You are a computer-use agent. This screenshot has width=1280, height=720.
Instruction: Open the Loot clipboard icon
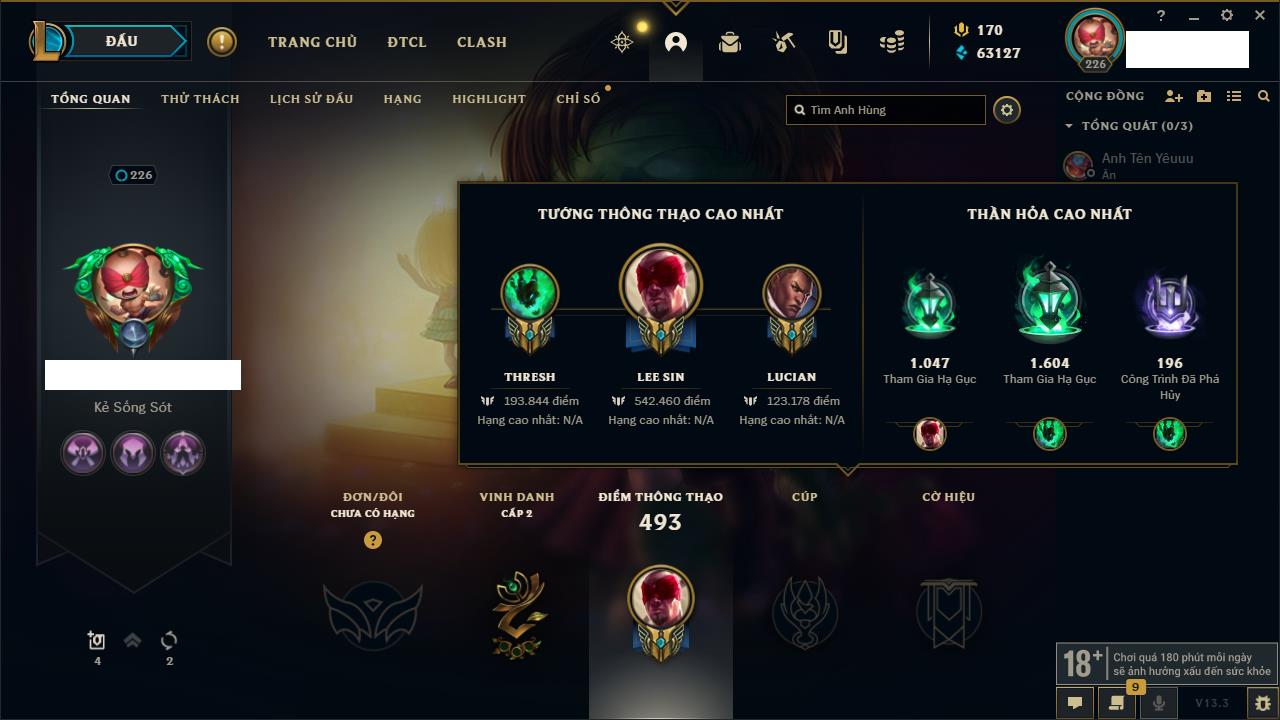tap(837, 42)
